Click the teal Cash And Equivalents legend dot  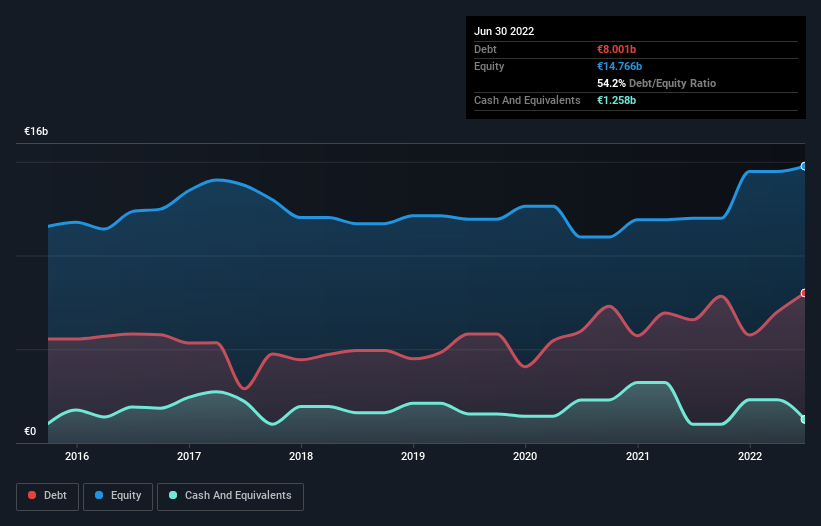(173, 495)
